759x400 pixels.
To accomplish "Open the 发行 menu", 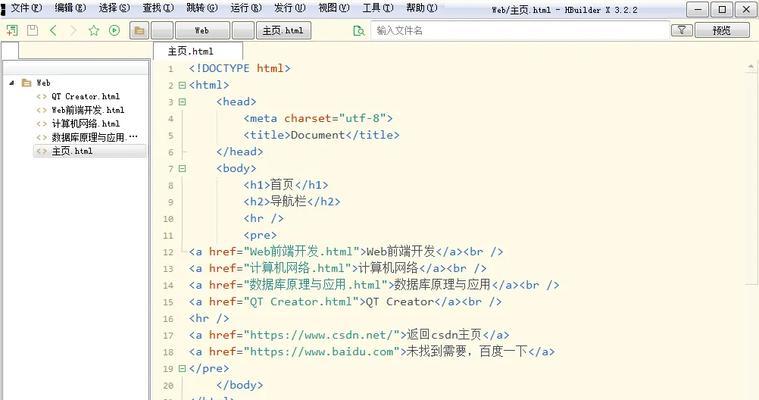I will 290,8.
